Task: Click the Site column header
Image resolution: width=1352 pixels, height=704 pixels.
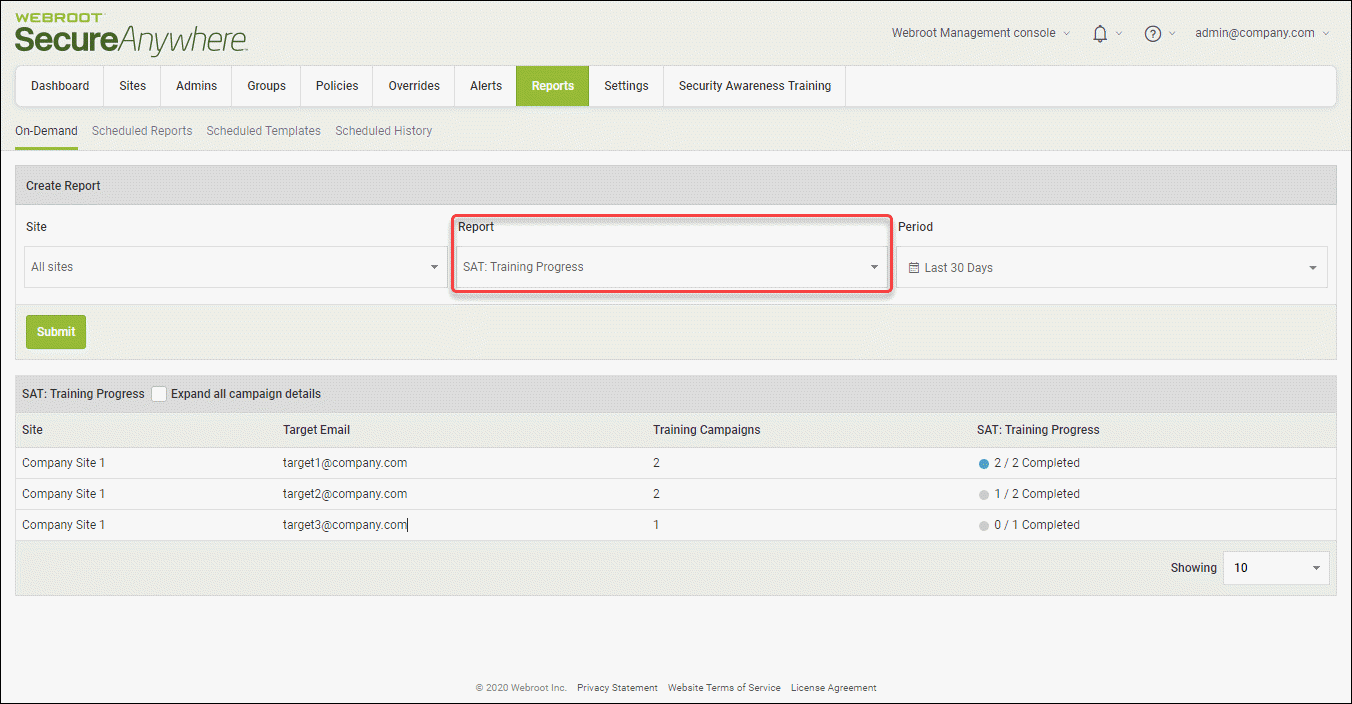Action: coord(33,430)
